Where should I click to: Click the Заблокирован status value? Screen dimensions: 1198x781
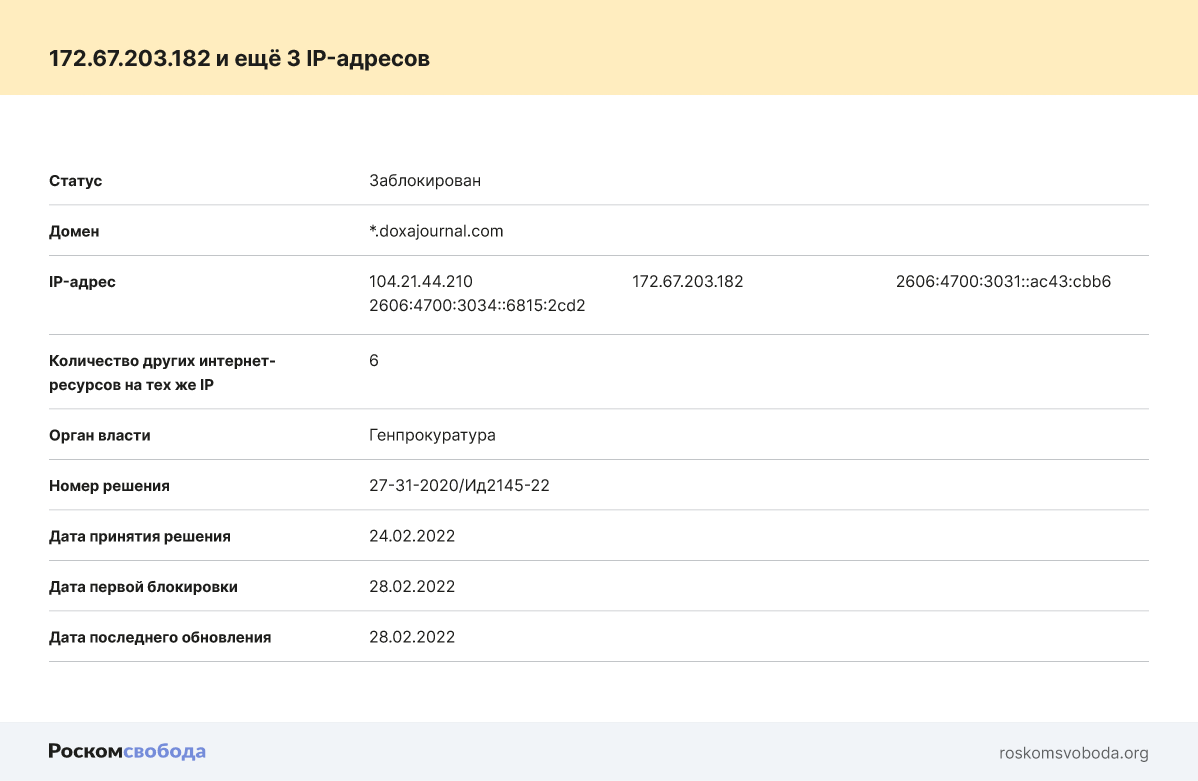tap(425, 181)
